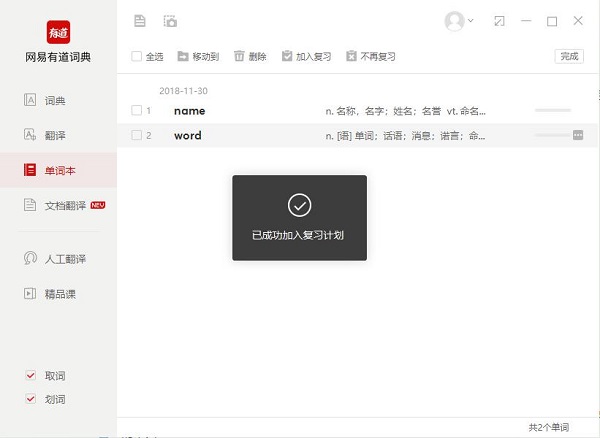Click the progress bar for 'name'
The height and width of the screenshot is (438, 600).
coord(553,111)
